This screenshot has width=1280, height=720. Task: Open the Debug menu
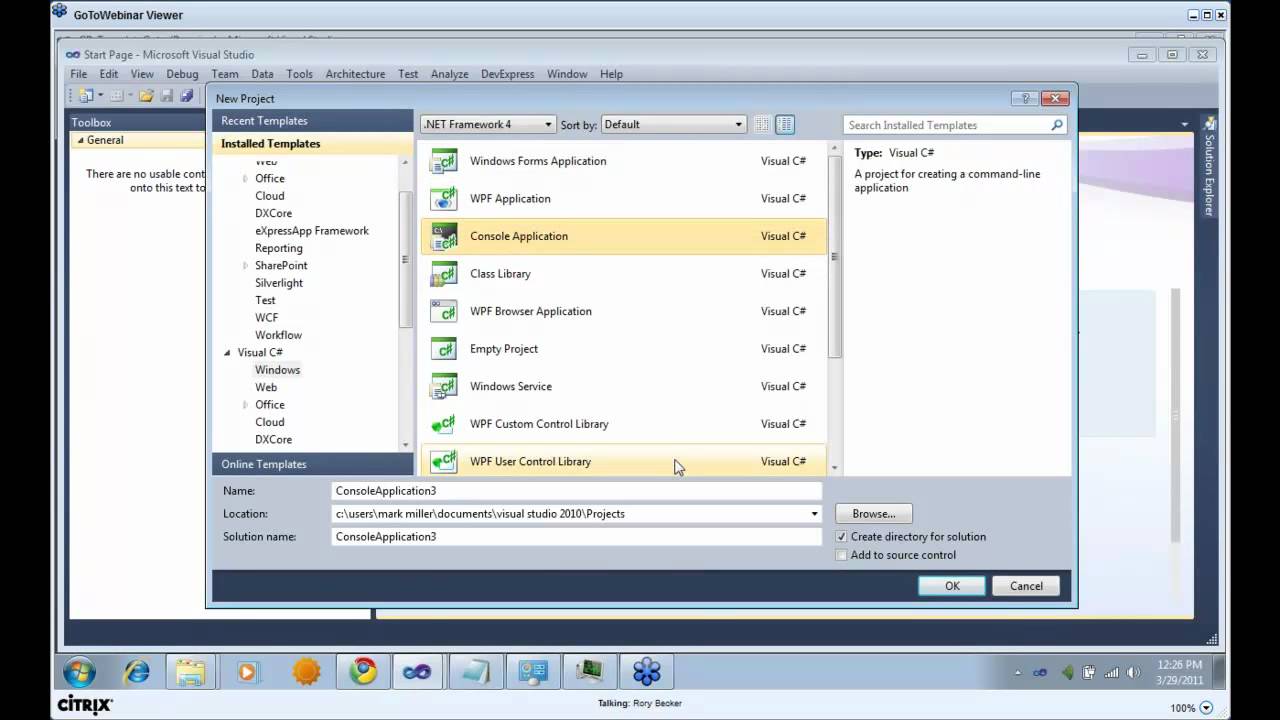point(182,74)
